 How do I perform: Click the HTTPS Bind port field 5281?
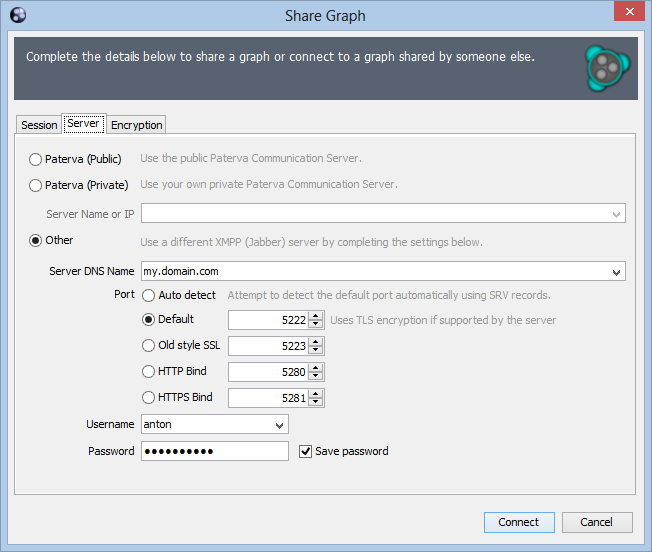(x=268, y=398)
